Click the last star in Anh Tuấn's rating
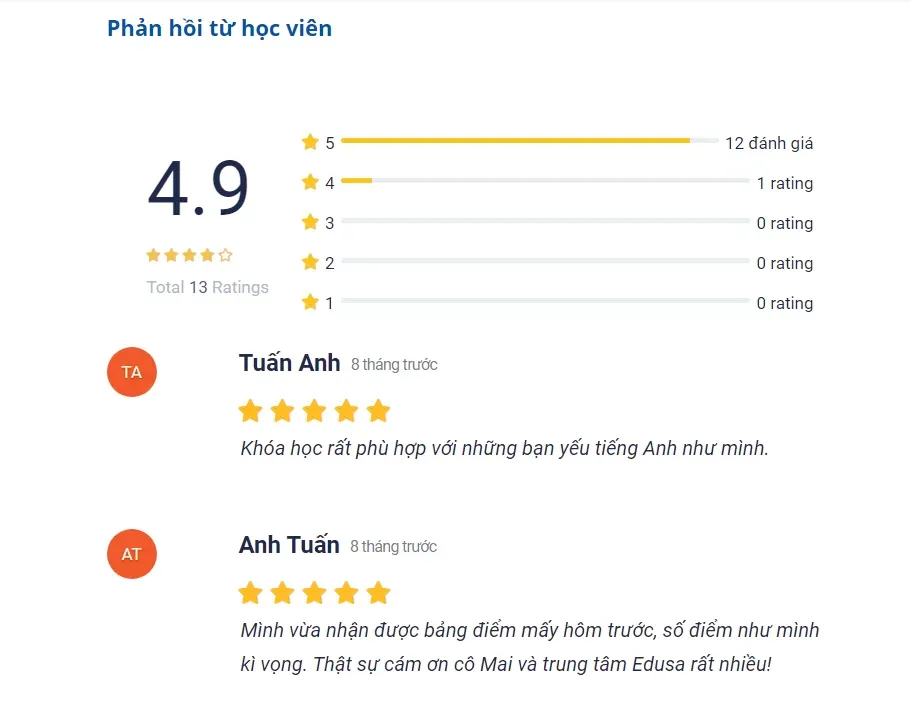Screen dimensions: 911x717 [378, 592]
